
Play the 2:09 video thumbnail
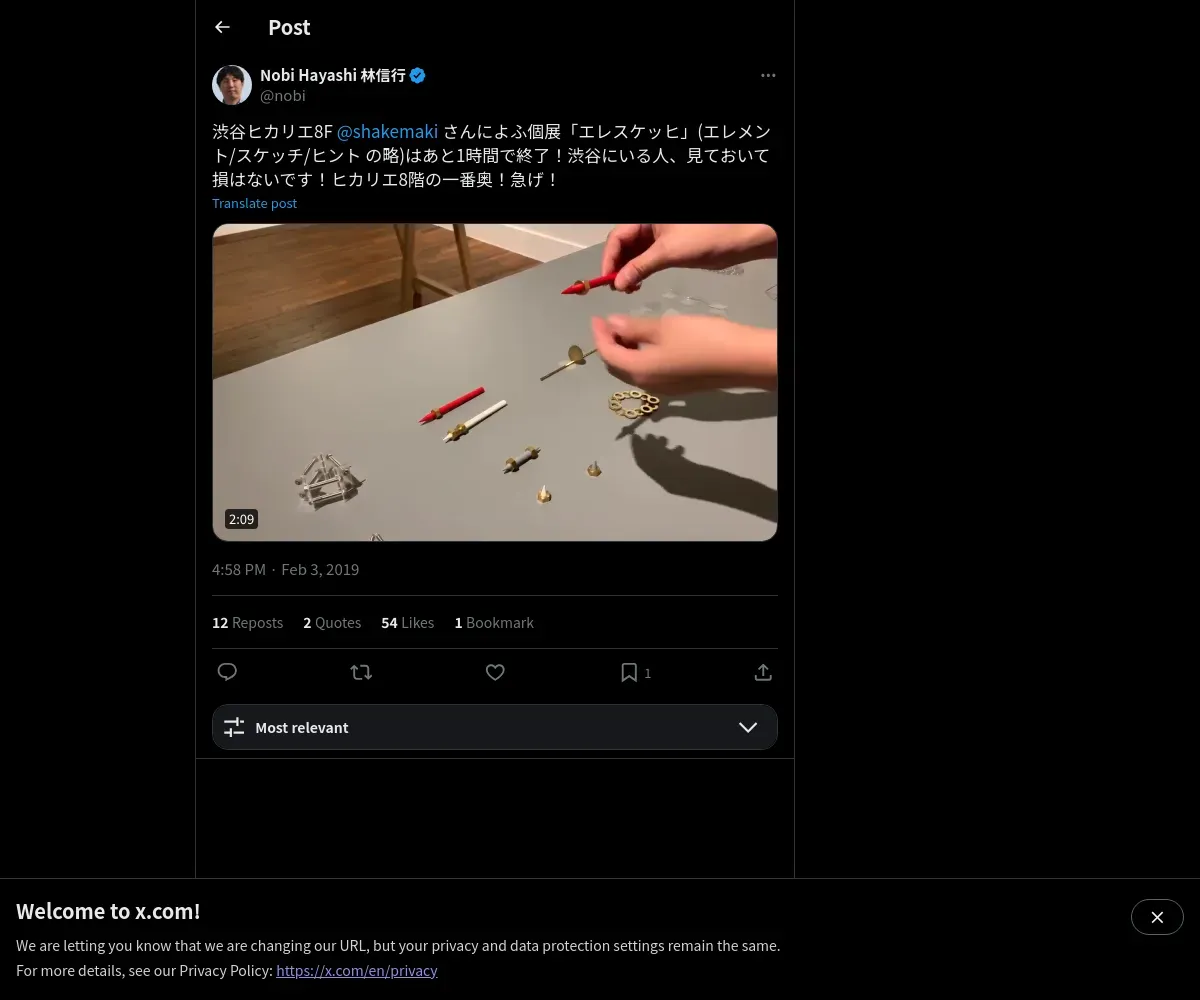coord(494,382)
